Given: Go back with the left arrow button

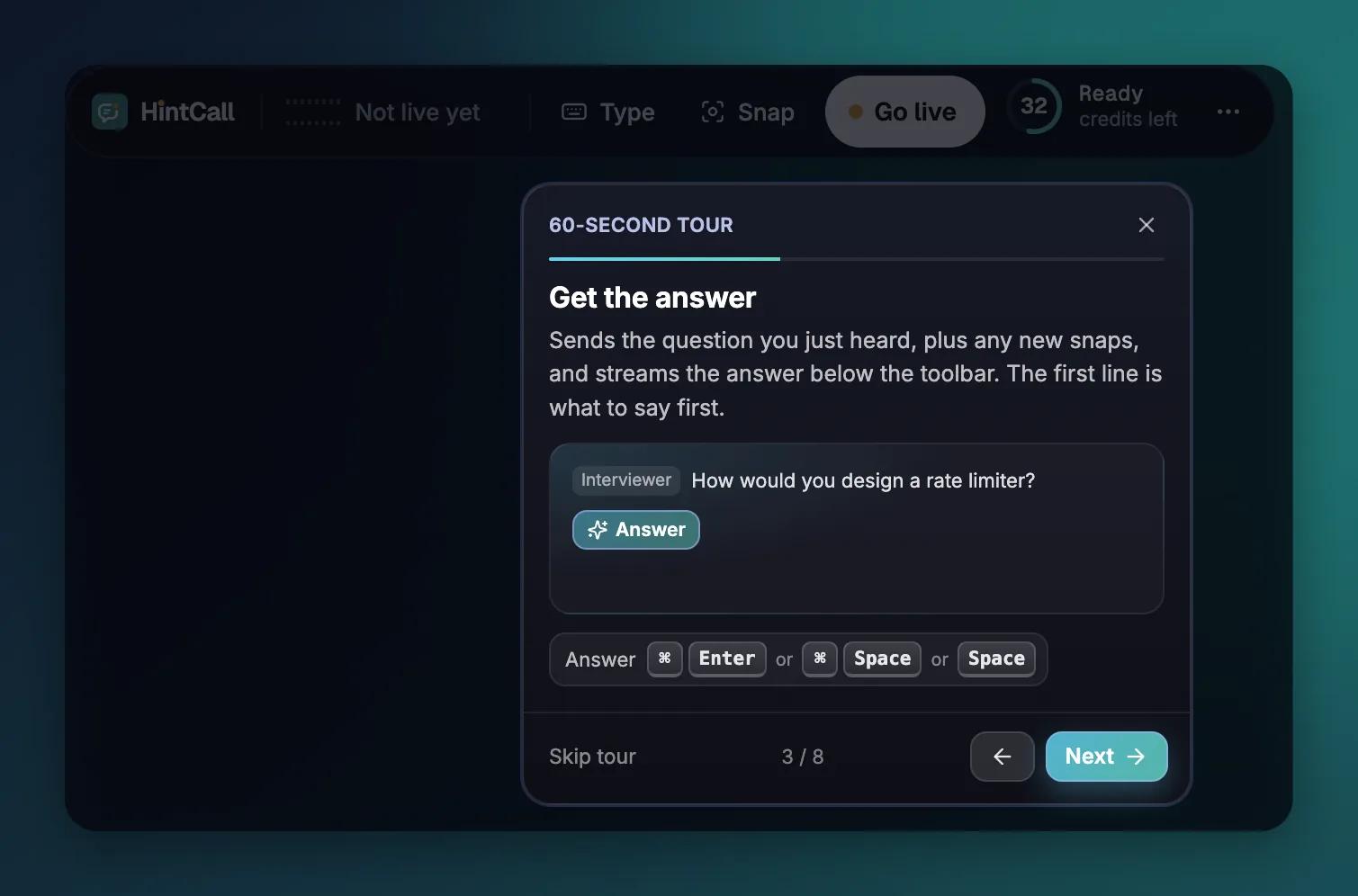Looking at the screenshot, I should tap(1003, 757).
